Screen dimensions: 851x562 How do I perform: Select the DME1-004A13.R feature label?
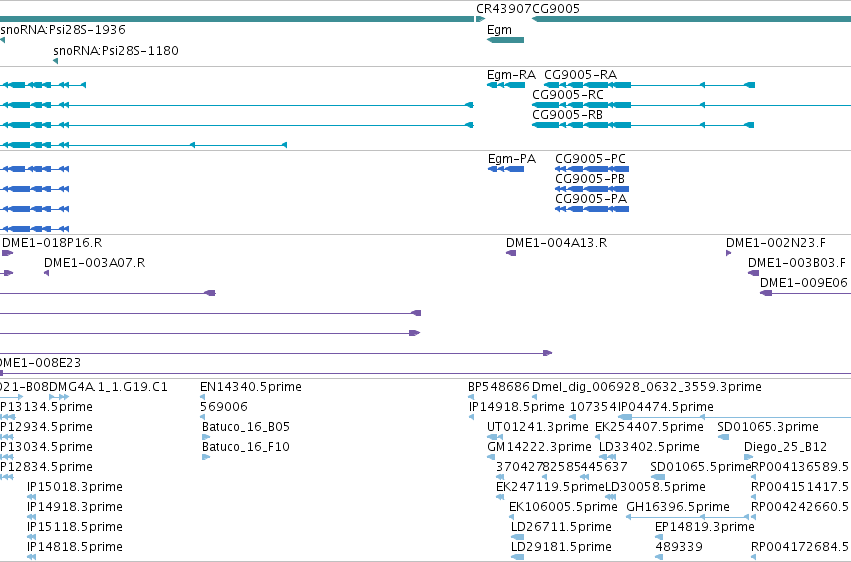tap(556, 242)
